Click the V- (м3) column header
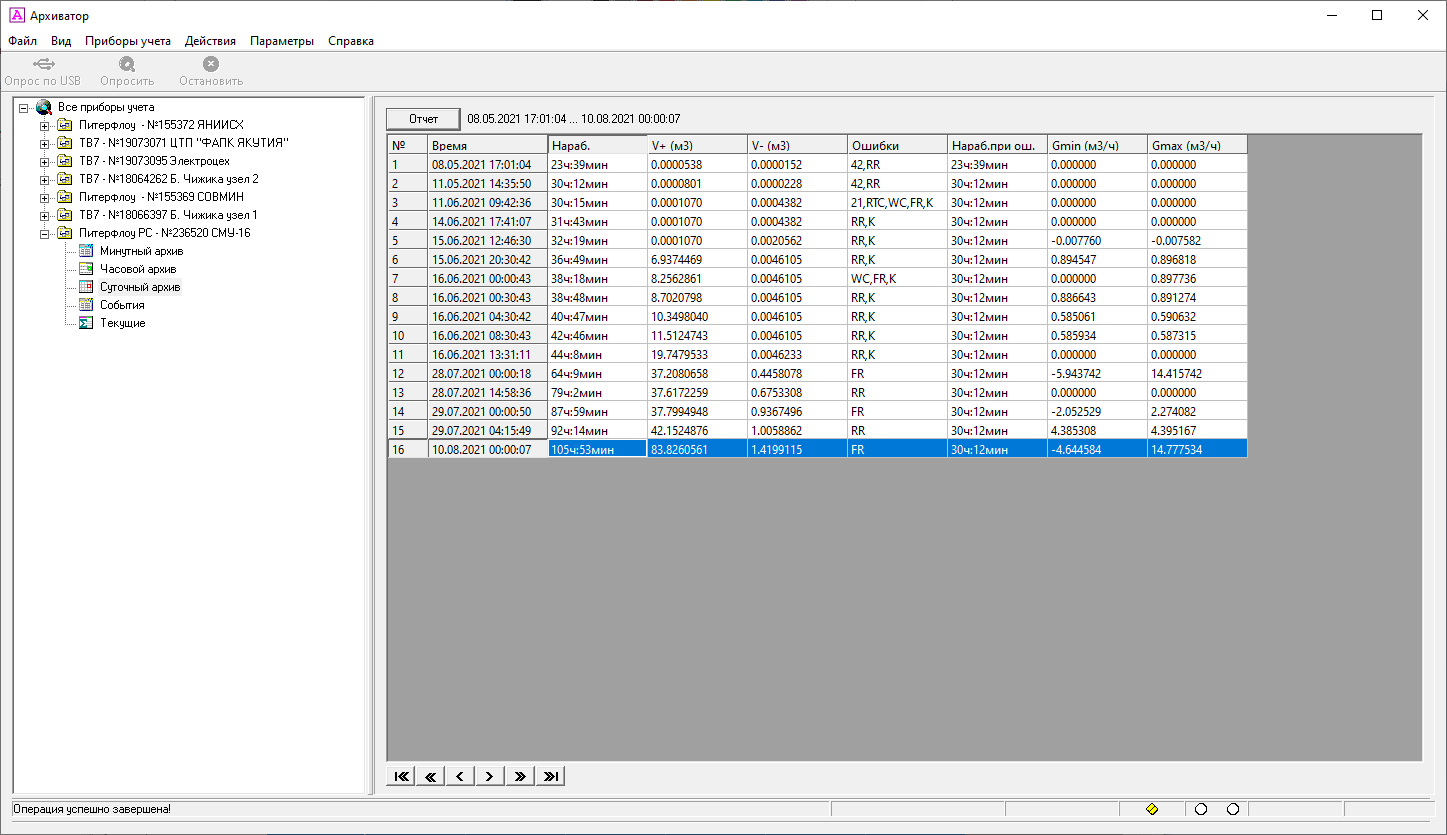 tap(798, 145)
